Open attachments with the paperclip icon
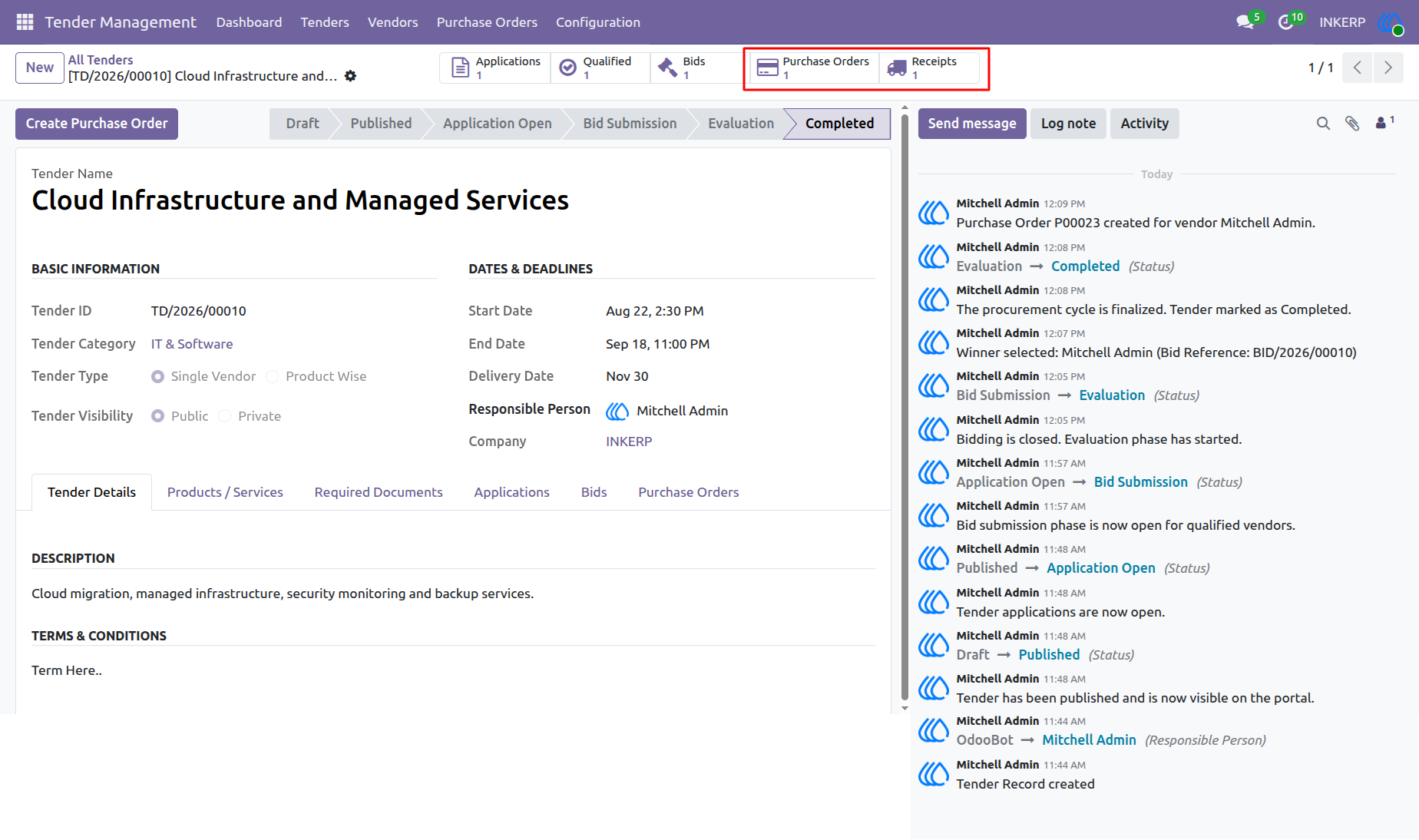1419x840 pixels. pos(1352,124)
